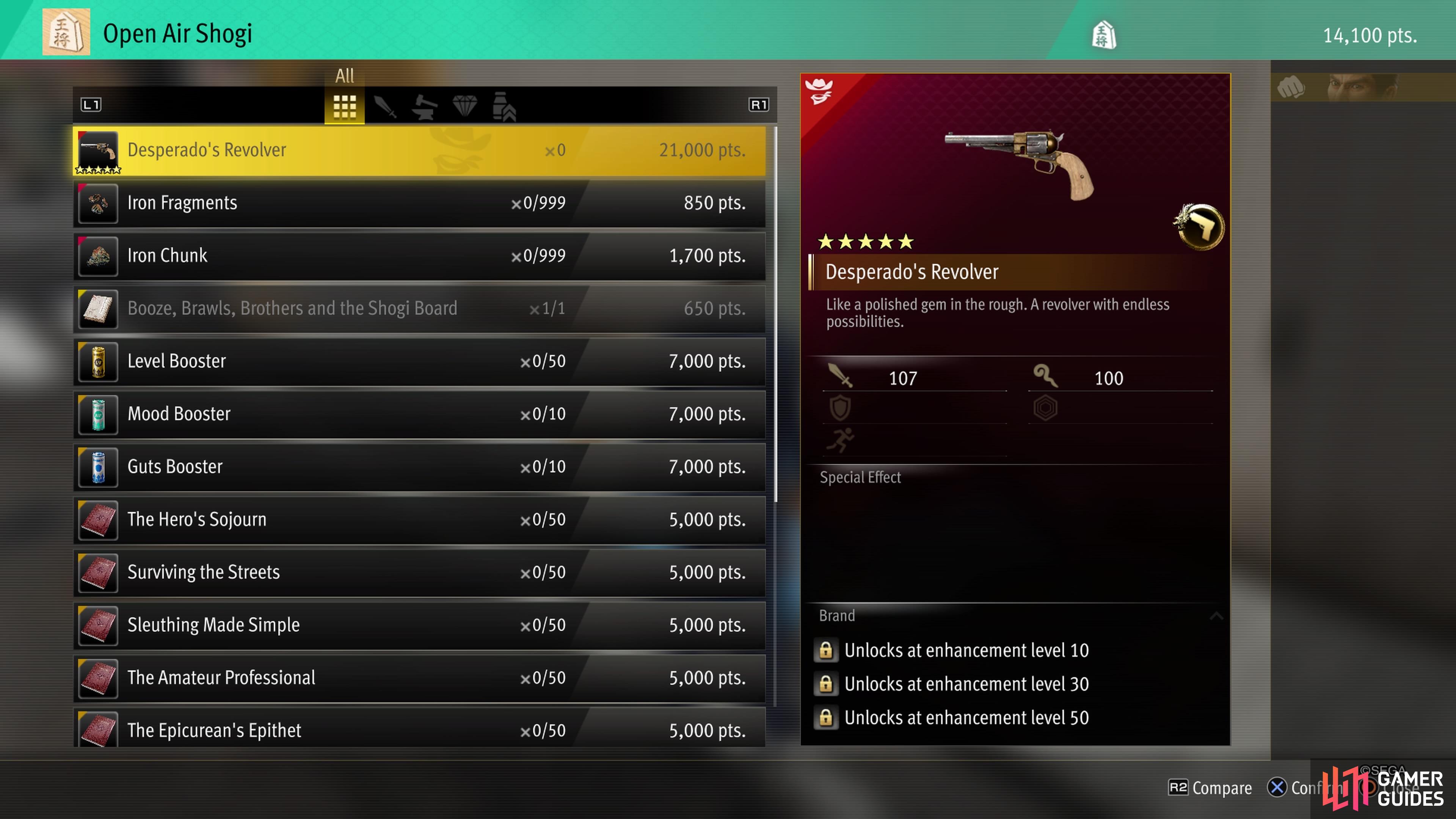Collapse the Brand section chevron
The image size is (1456, 819).
pos(1216,615)
